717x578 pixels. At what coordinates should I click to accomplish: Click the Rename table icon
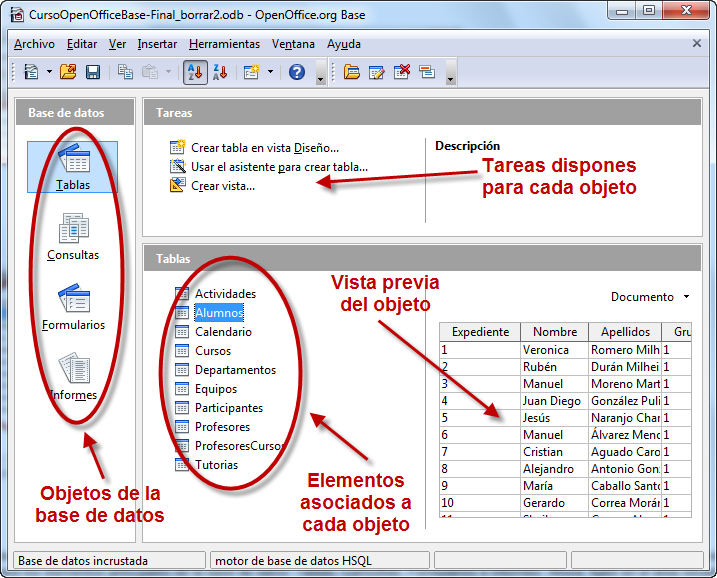(427, 72)
